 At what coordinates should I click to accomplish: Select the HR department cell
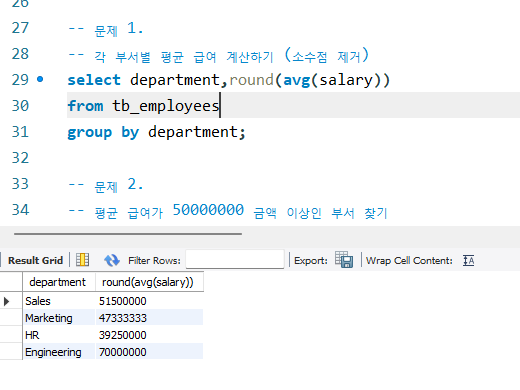(59, 335)
